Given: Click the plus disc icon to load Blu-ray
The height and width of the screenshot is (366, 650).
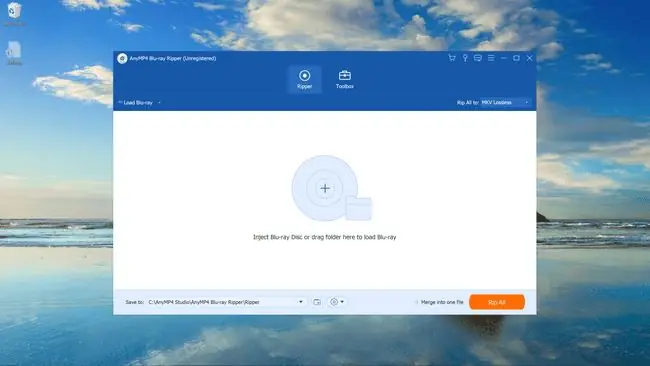Looking at the screenshot, I should coord(325,188).
